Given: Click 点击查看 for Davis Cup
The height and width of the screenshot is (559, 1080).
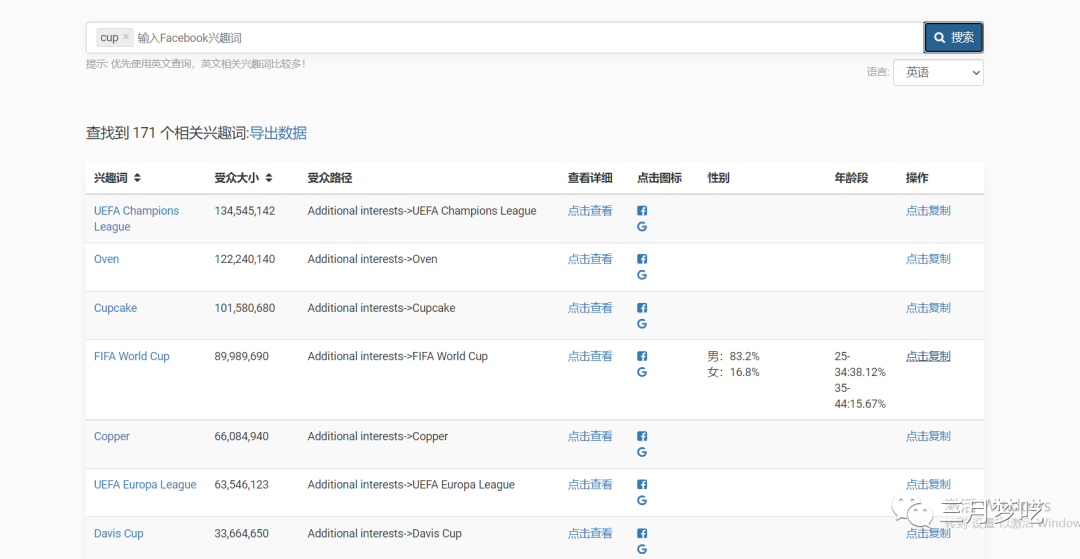Looking at the screenshot, I should (590, 533).
